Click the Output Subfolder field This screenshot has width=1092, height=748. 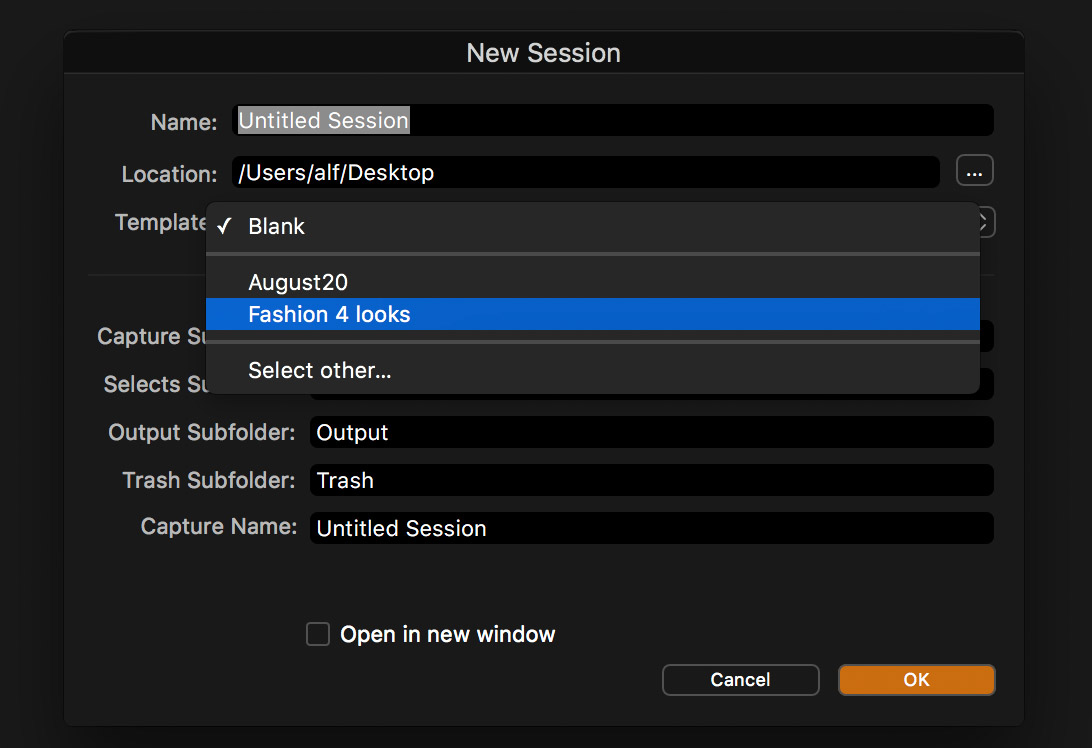tap(652, 433)
